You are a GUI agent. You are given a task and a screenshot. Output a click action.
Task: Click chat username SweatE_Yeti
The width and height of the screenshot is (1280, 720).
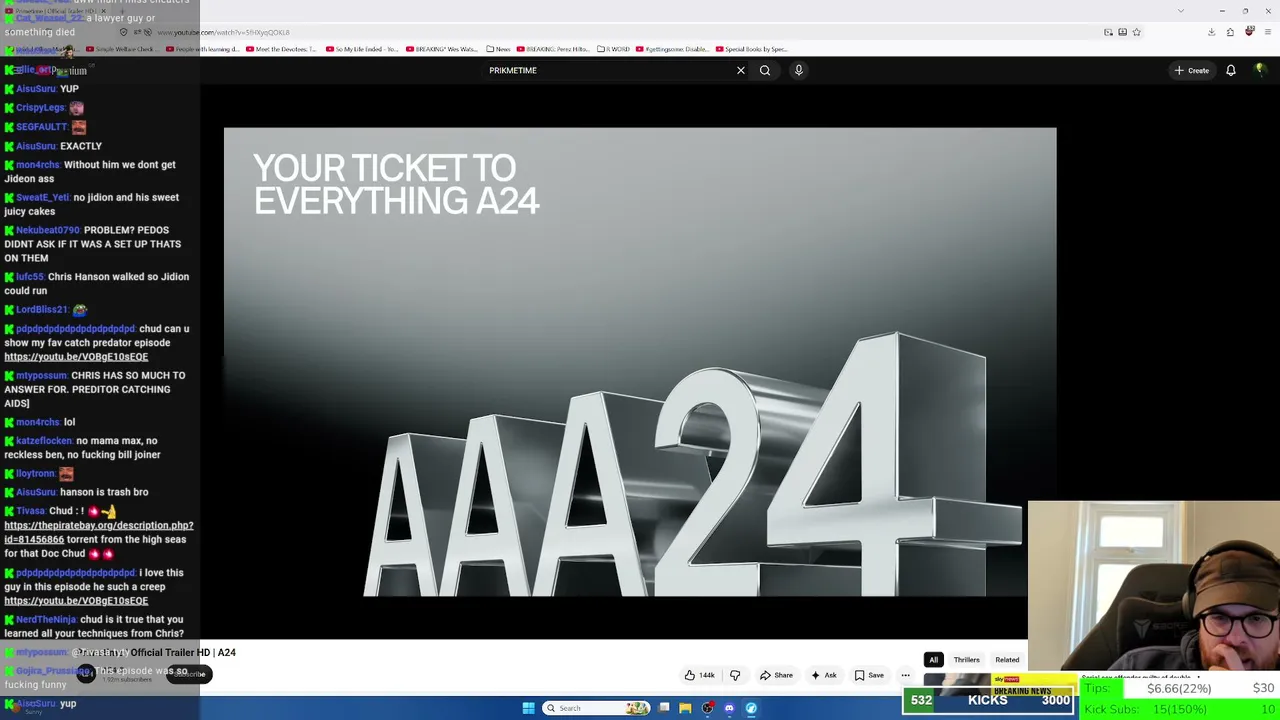pyautogui.click(x=42, y=198)
